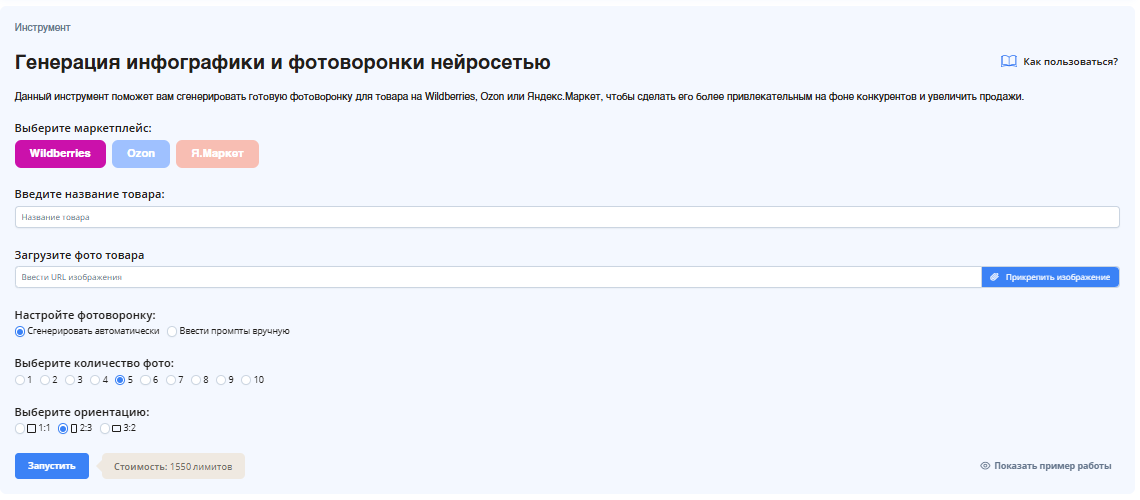
Task: Set photo count to 10
Action: [246, 380]
